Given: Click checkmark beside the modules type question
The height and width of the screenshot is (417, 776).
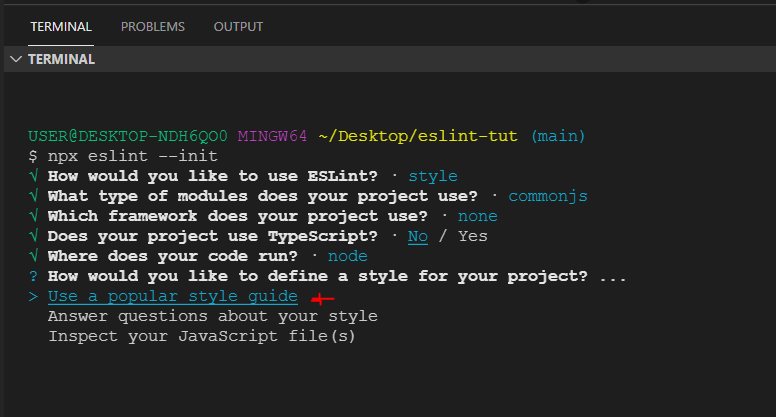Looking at the screenshot, I should [34, 196].
